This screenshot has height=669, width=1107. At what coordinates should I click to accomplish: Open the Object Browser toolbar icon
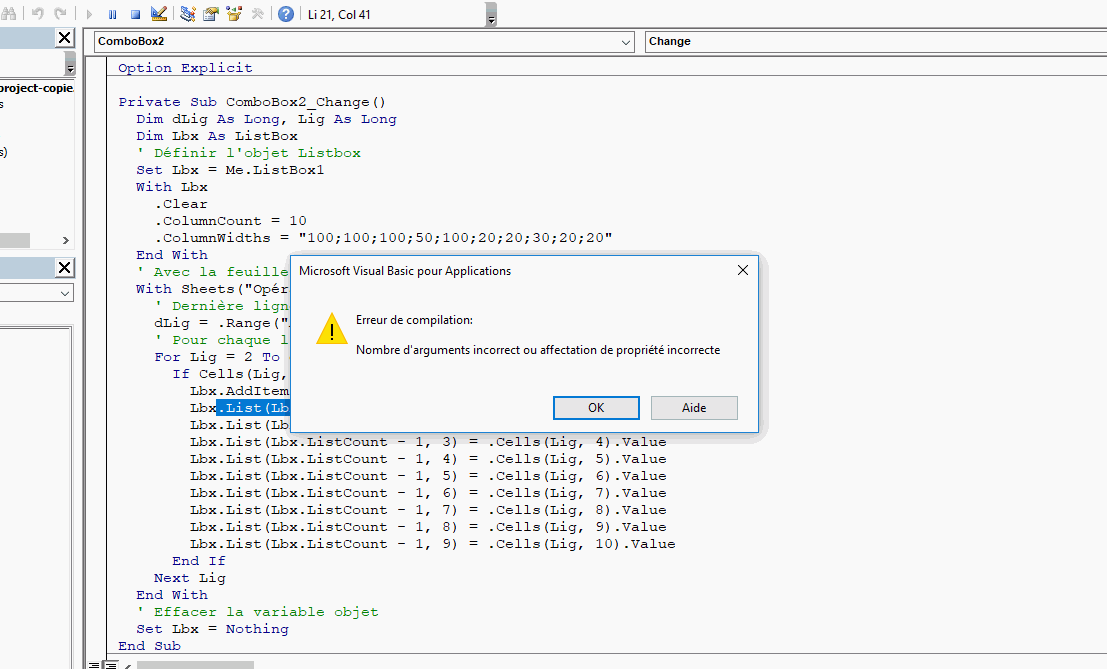tap(234, 14)
